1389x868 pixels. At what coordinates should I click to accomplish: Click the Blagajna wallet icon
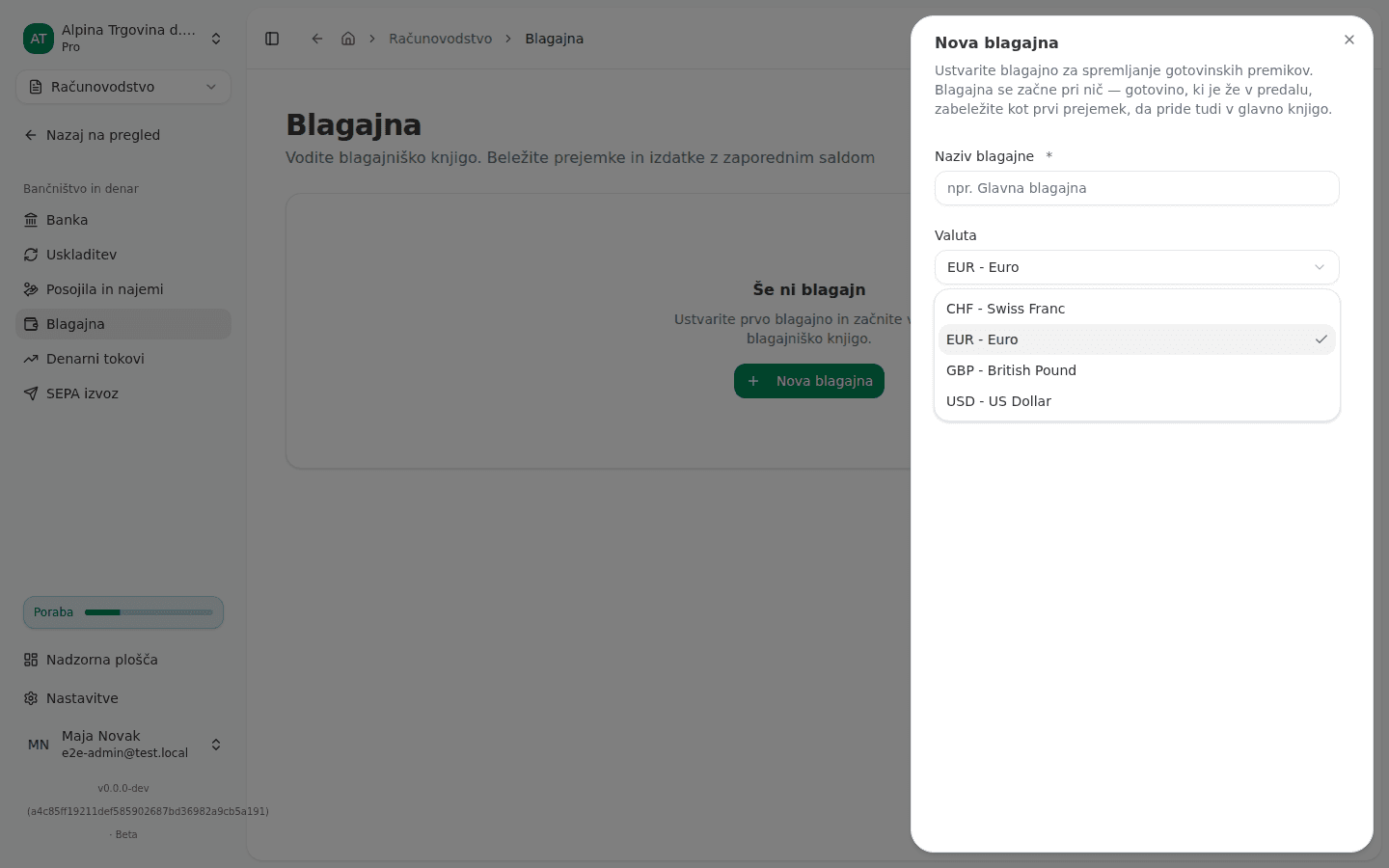[31, 324]
